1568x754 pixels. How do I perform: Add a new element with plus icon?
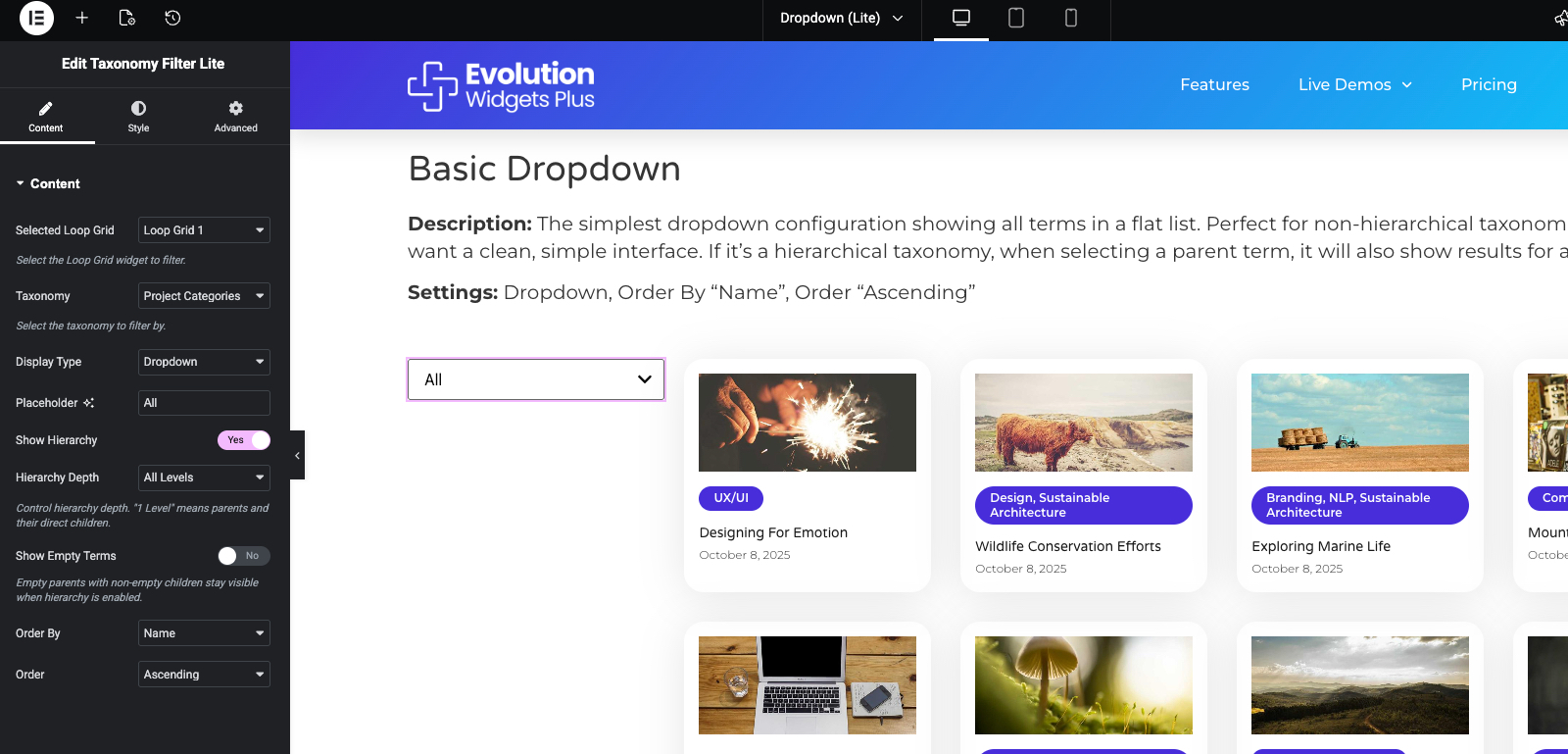tap(82, 18)
